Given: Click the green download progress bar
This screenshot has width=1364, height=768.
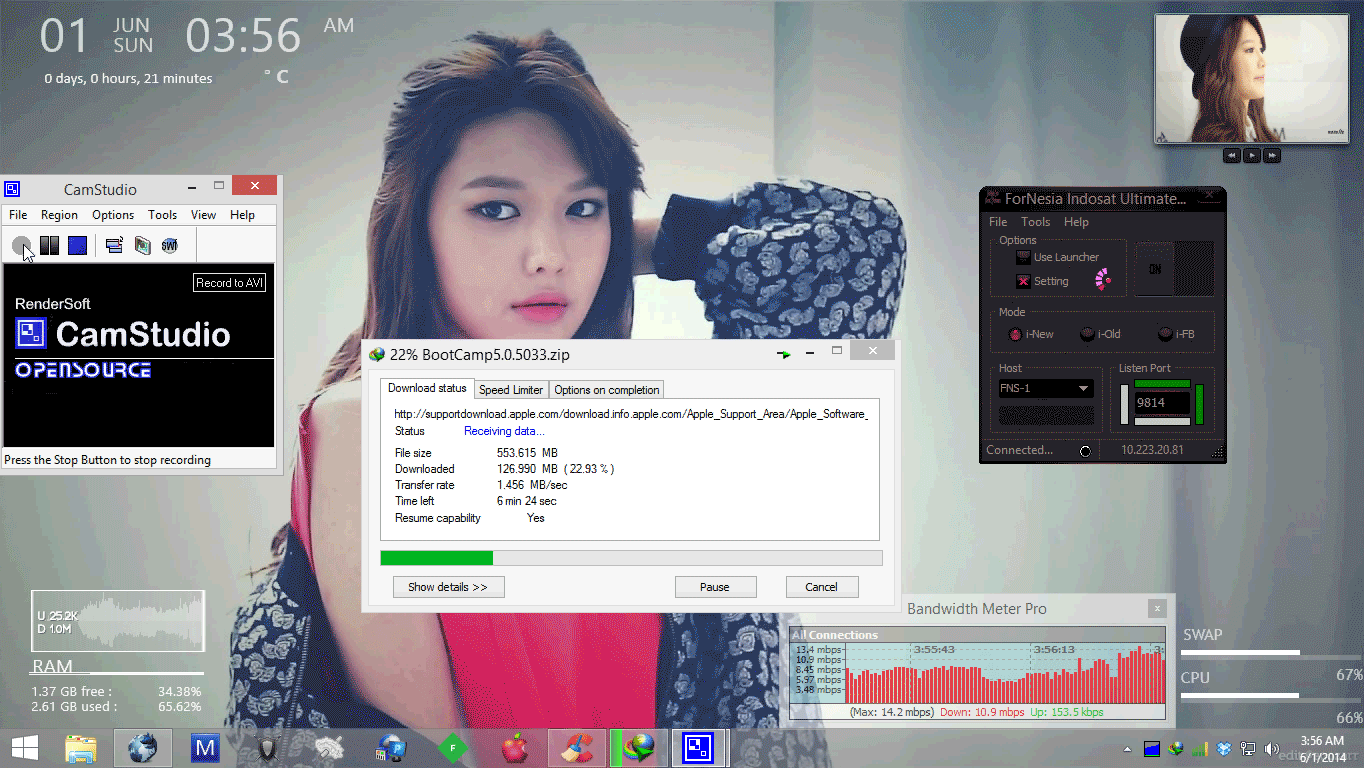Looking at the screenshot, I should click(x=437, y=558).
